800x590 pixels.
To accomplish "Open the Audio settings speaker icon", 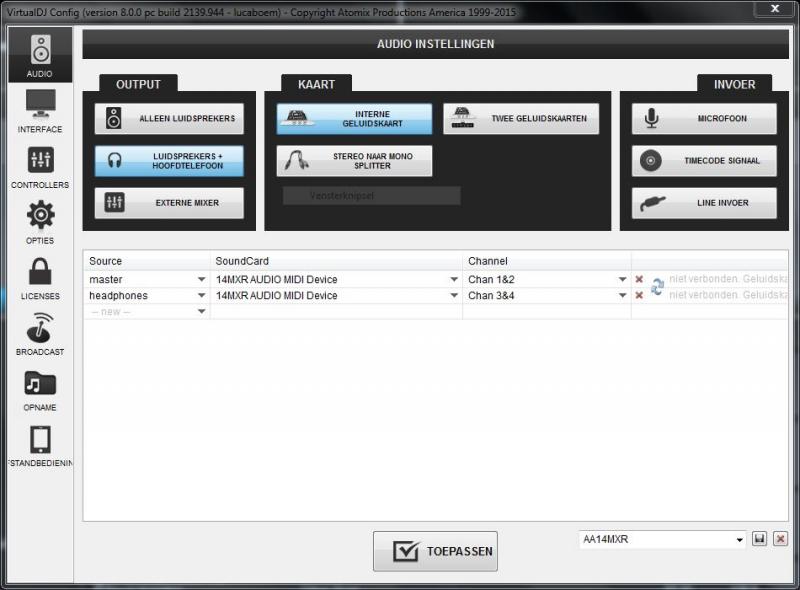I will point(40,50).
